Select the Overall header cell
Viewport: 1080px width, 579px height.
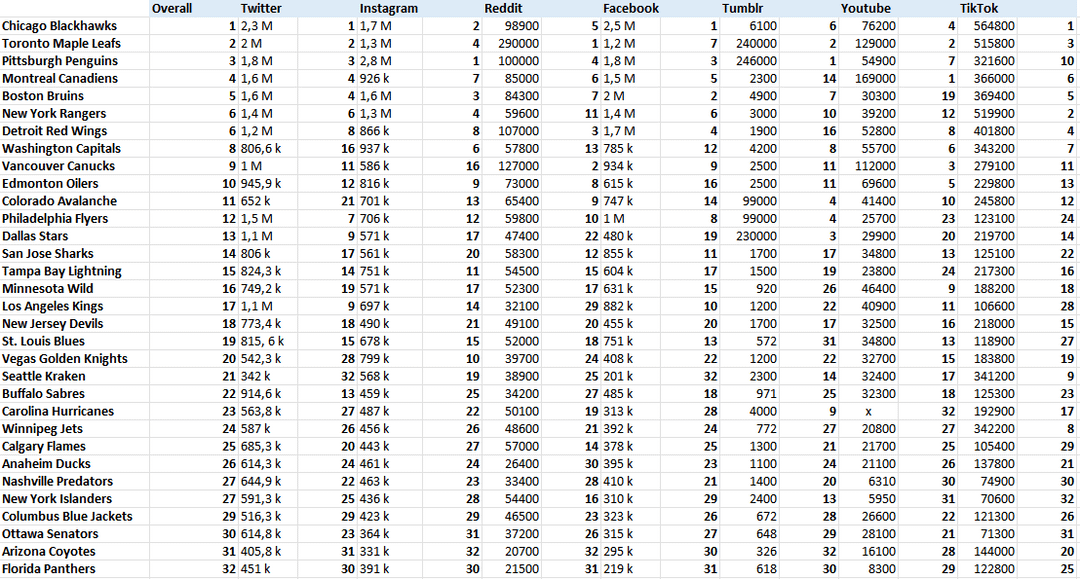click(172, 9)
